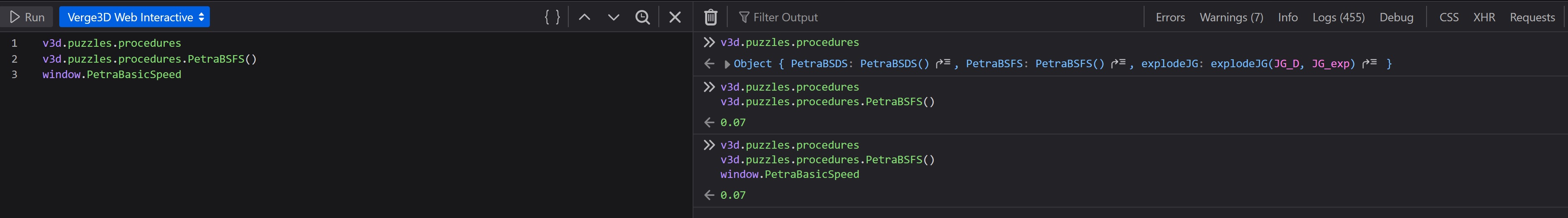Go to next expression with down arrow
Image resolution: width=1568 pixels, height=218 pixels.
pos(614,17)
